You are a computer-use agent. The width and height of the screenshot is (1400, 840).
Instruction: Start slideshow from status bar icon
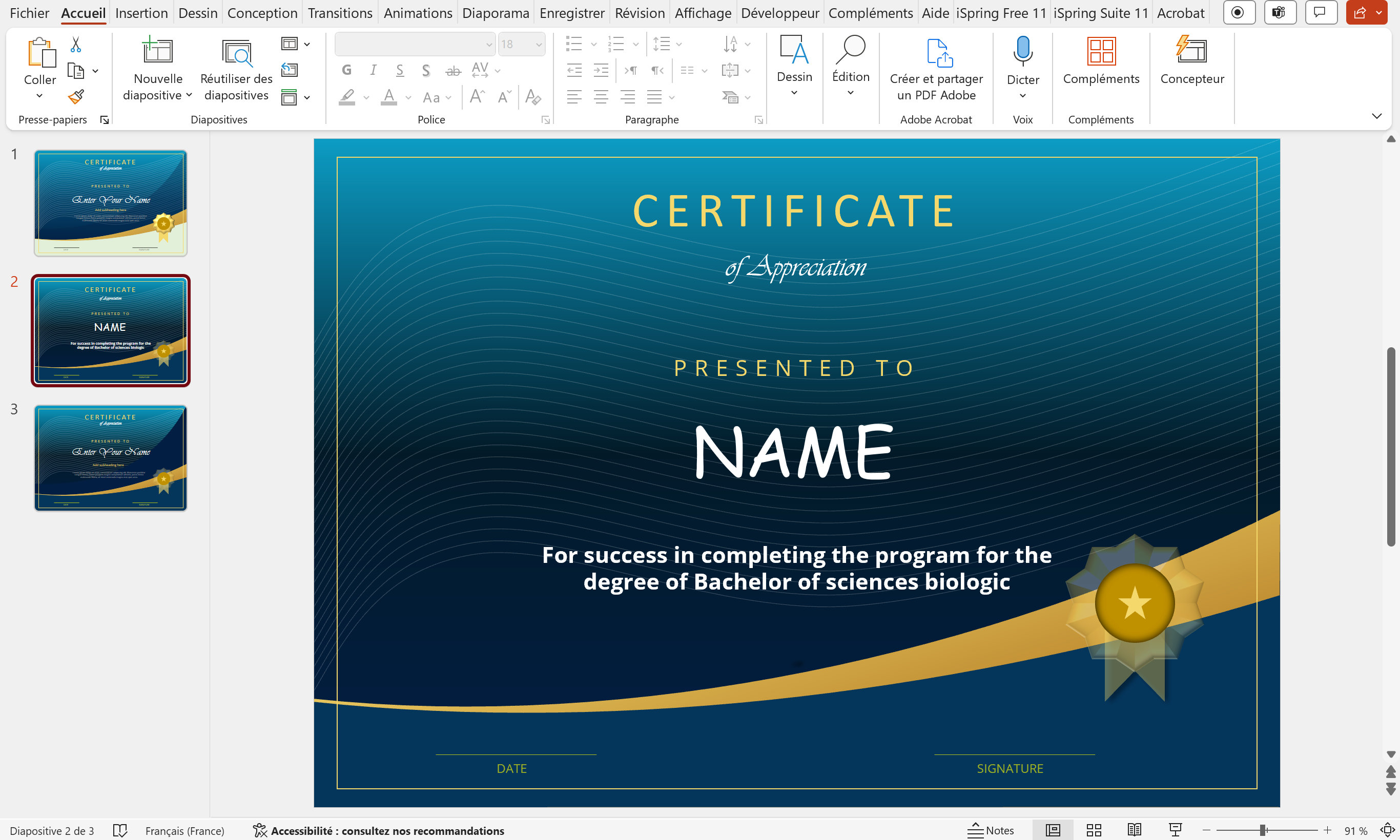click(1175, 830)
